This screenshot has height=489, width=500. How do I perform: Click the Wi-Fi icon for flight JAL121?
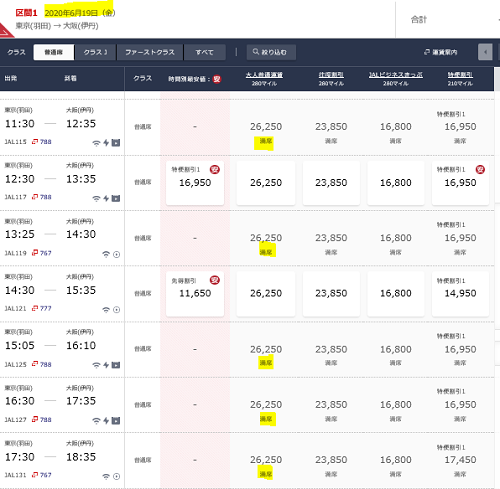106,310
